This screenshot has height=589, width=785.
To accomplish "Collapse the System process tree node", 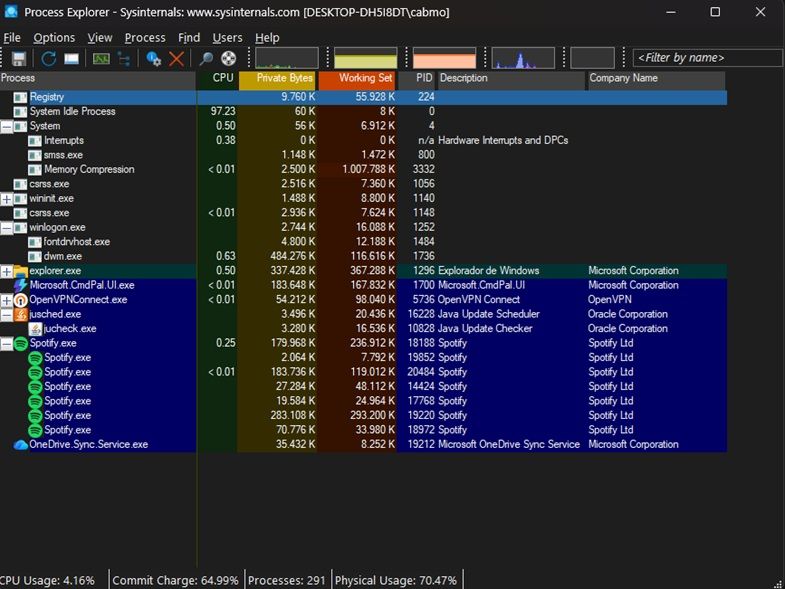I will click(7, 127).
